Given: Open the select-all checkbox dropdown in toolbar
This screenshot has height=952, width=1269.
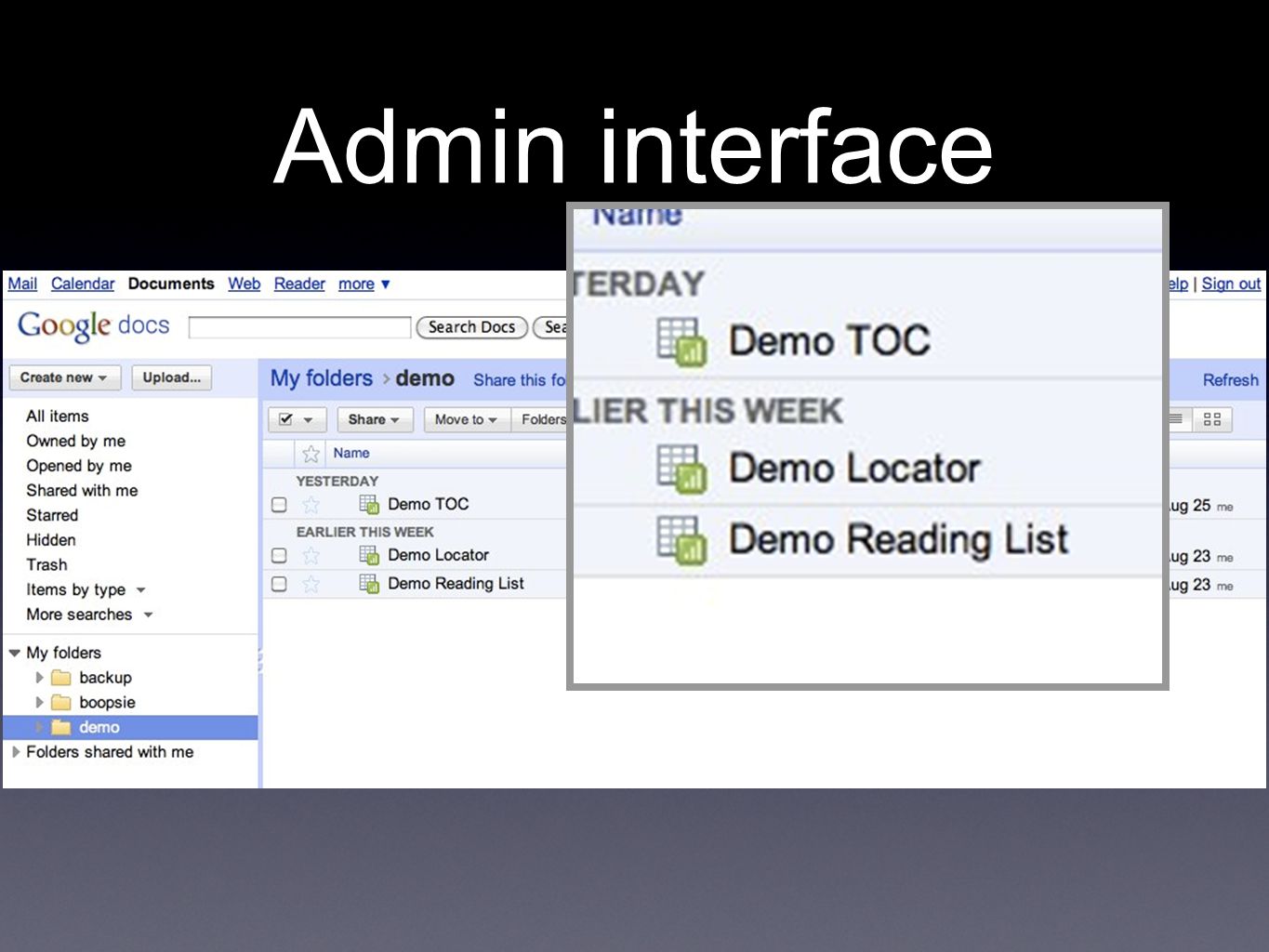Looking at the screenshot, I should 297,419.
